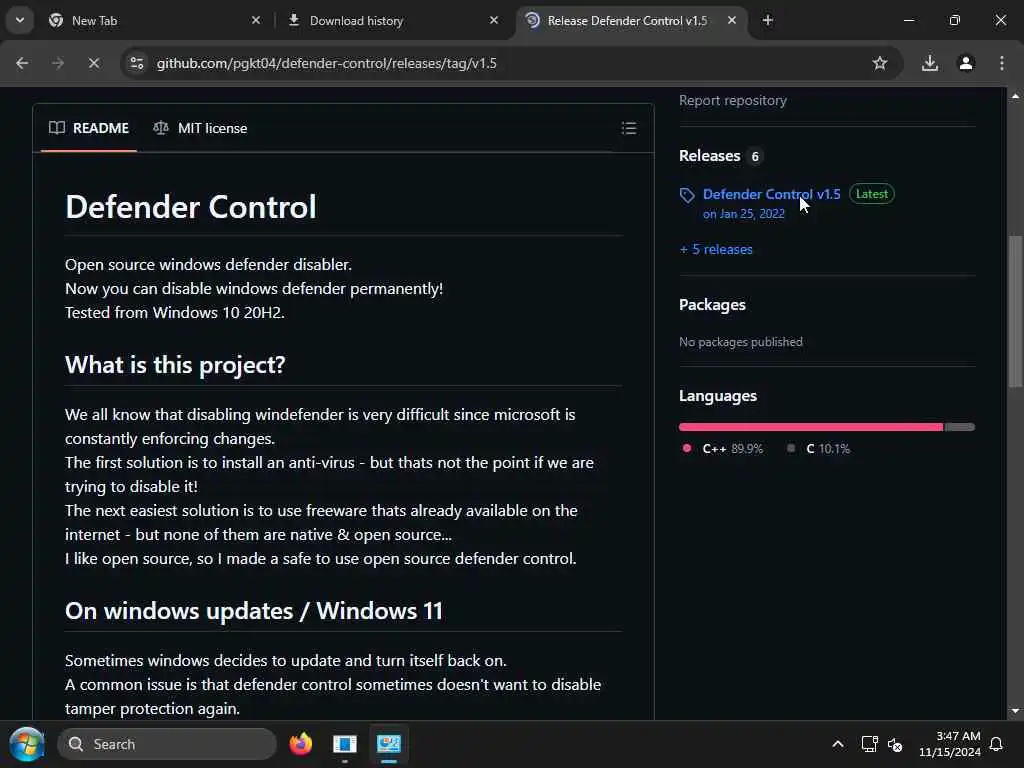Click the 'Defender Control' main heading
This screenshot has height=768, width=1024.
(x=191, y=207)
